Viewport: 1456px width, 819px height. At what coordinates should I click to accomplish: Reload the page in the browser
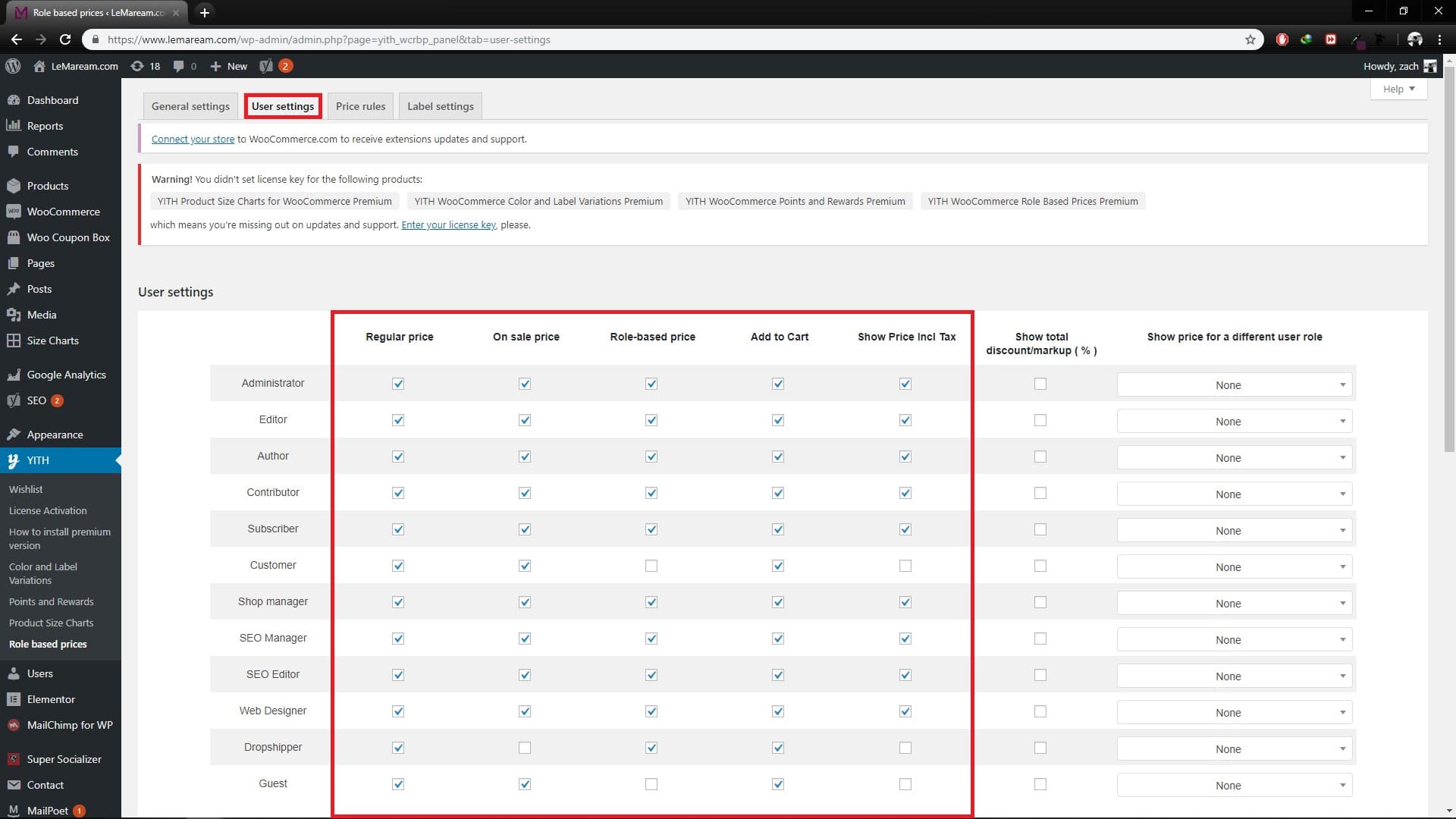65,39
